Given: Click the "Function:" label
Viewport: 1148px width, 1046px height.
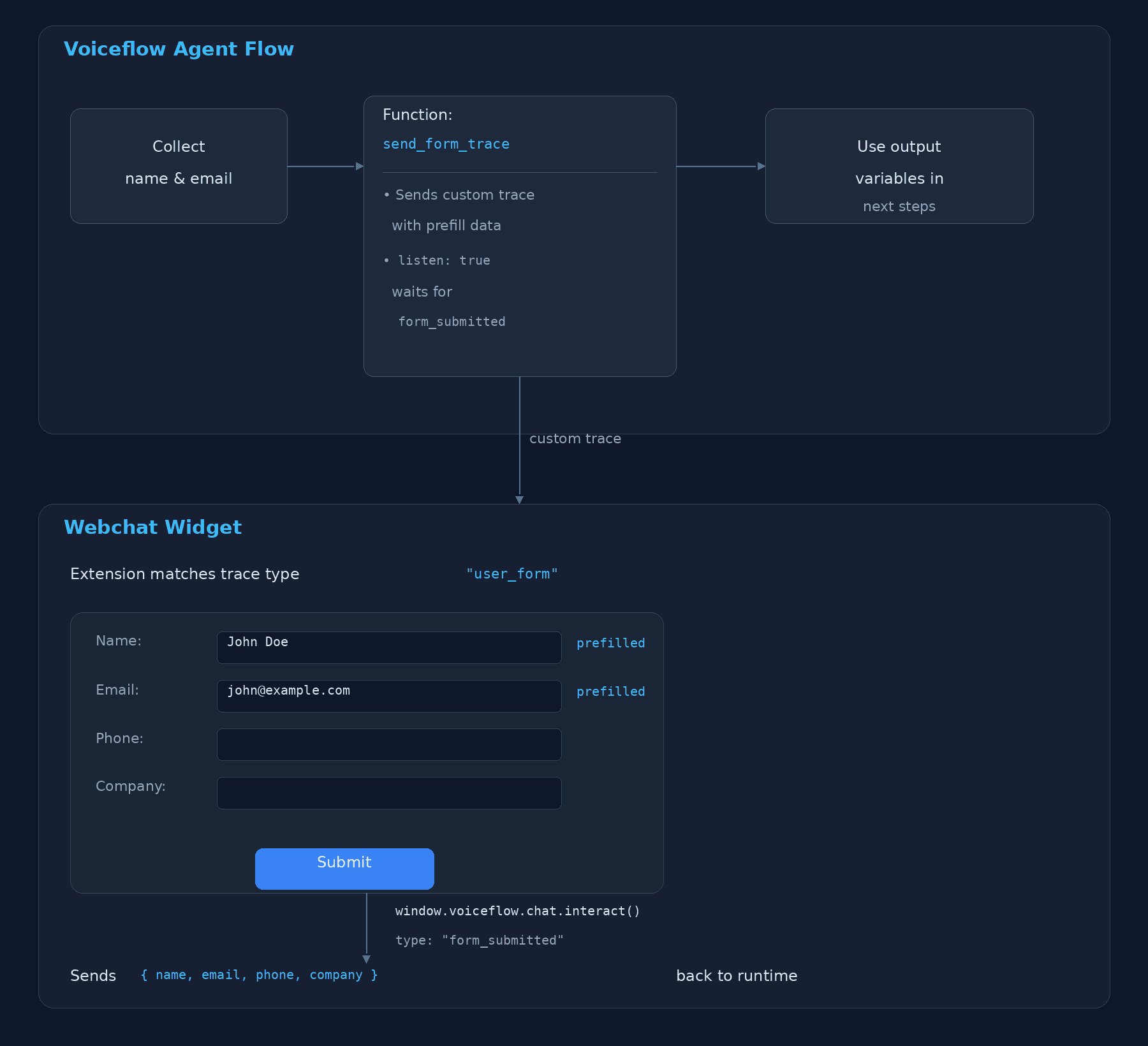Looking at the screenshot, I should [417, 115].
